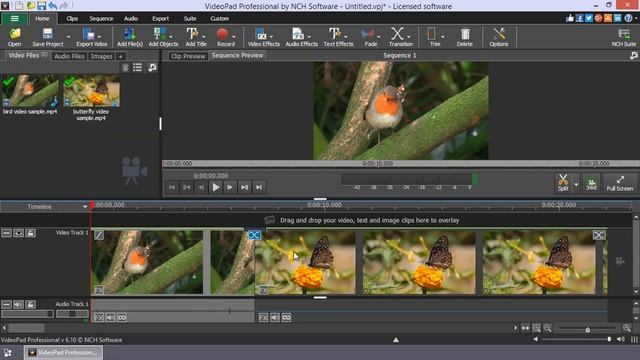Expand the Add Title dropdown arrow
640x360 pixels.
click(x=203, y=37)
